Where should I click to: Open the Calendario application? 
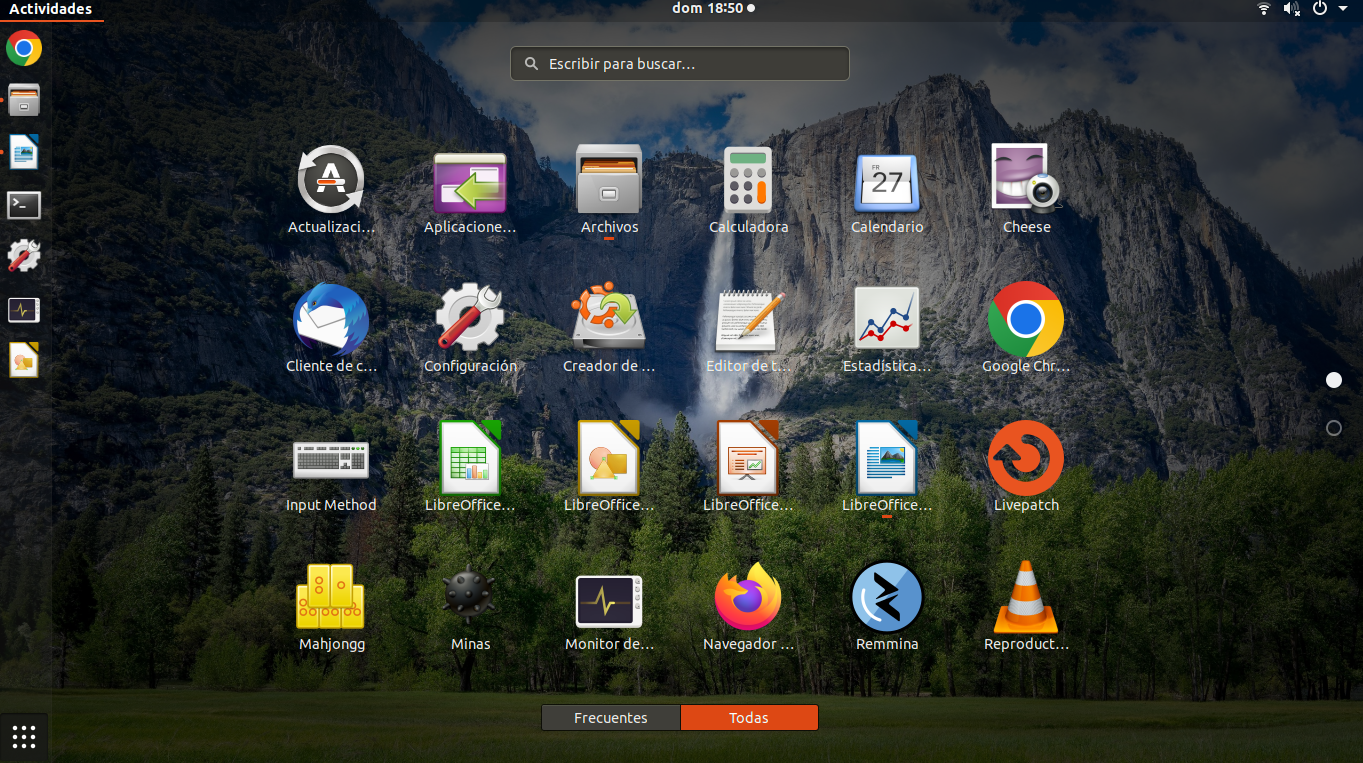887,180
